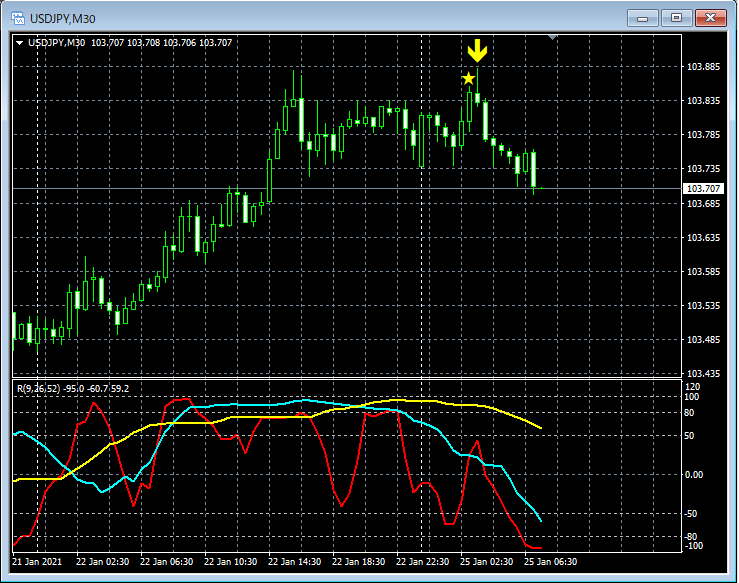The image size is (739, 583).
Task: Open the chart dropdown triangle beside USDJPY,M30
Action: pos(19,43)
